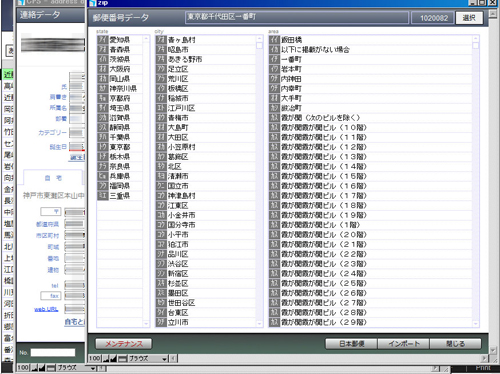Click zoom level 100 in zip window

pos(95,359)
